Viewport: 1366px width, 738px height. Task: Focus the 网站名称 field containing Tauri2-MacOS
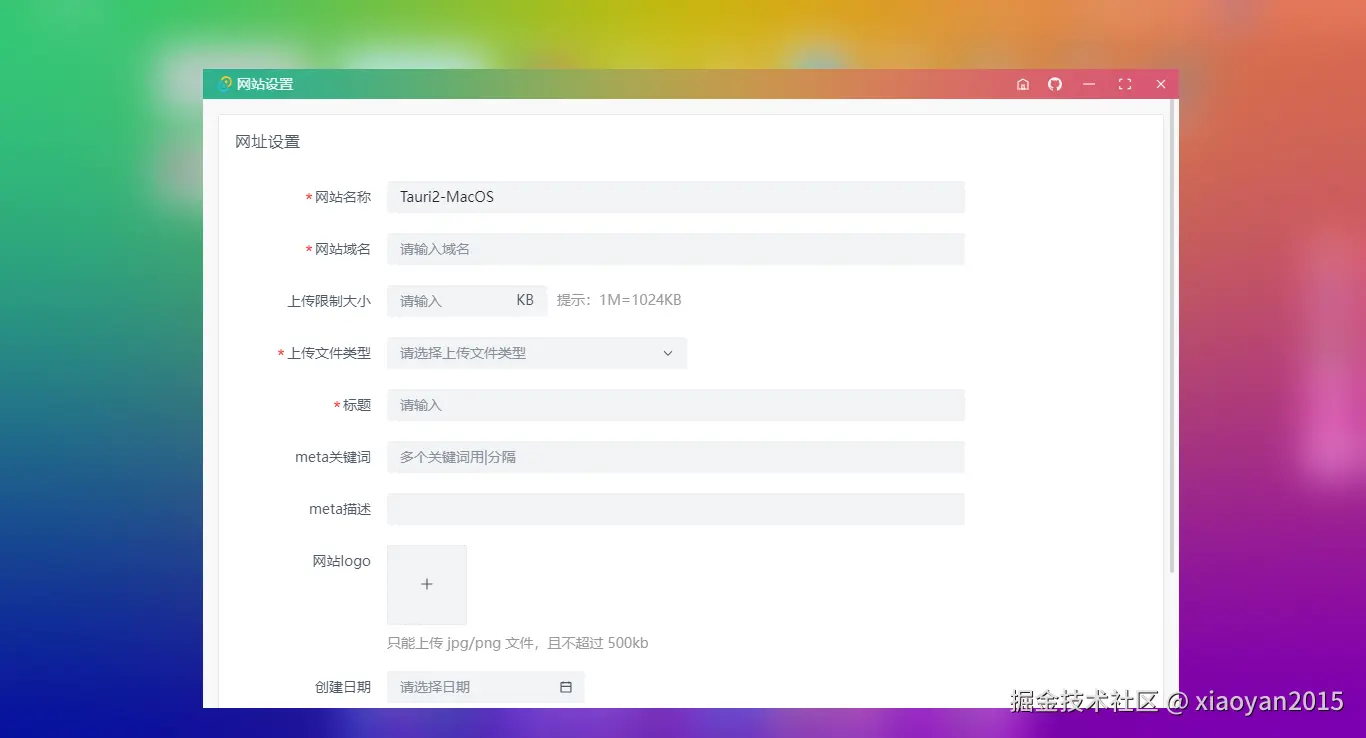point(676,197)
